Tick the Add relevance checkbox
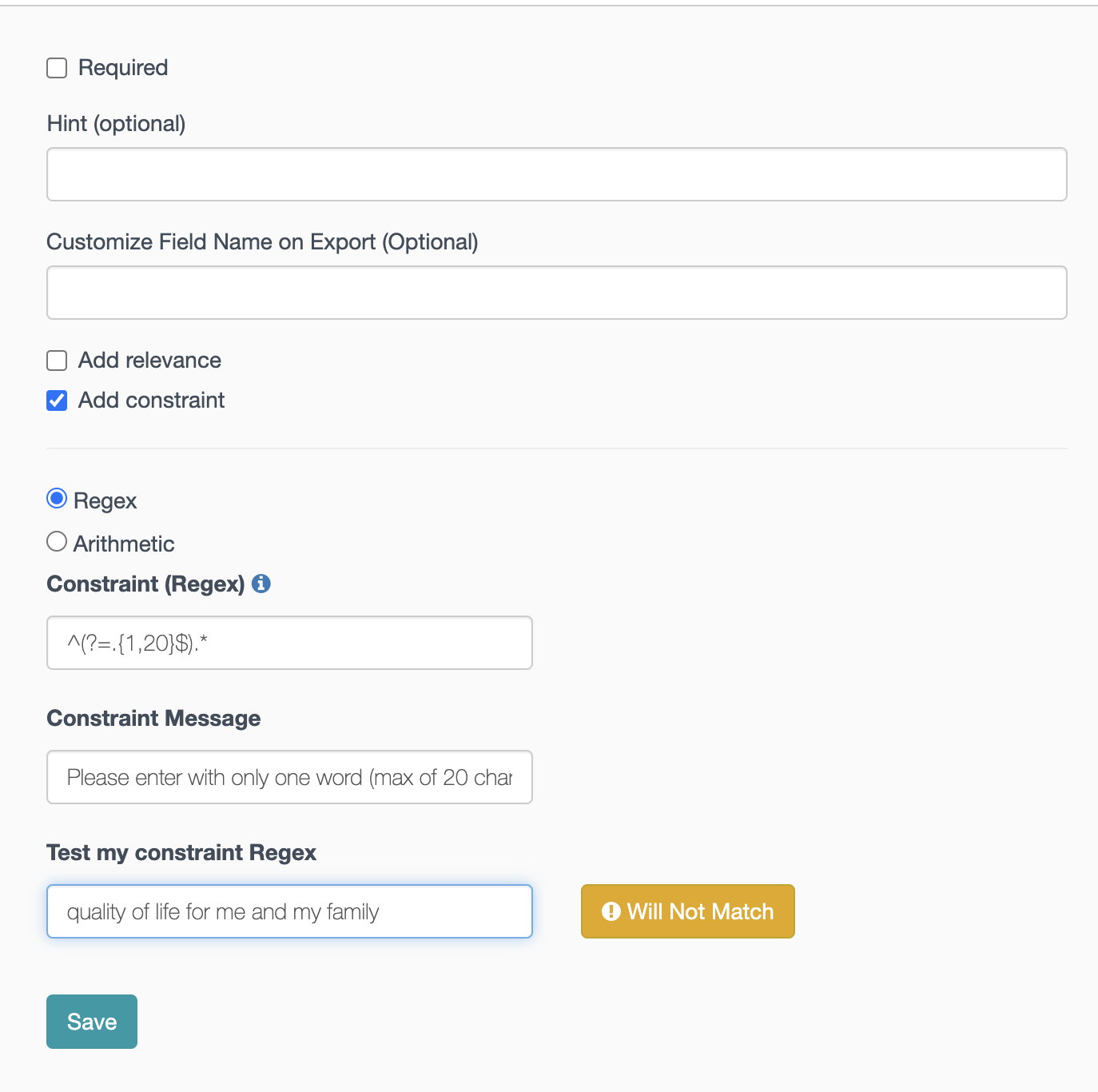Image resolution: width=1098 pixels, height=1092 pixels. point(57,361)
